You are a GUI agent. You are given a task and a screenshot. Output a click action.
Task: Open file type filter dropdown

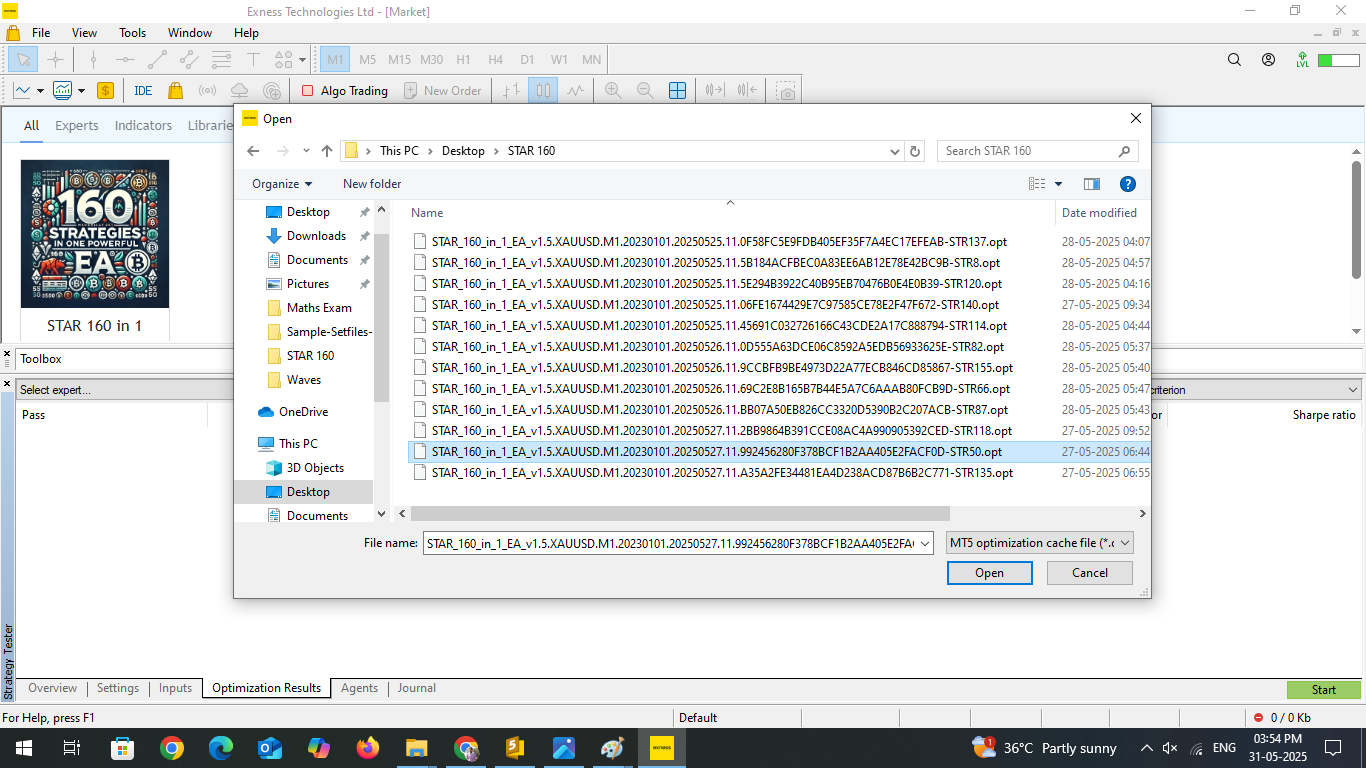point(1040,543)
